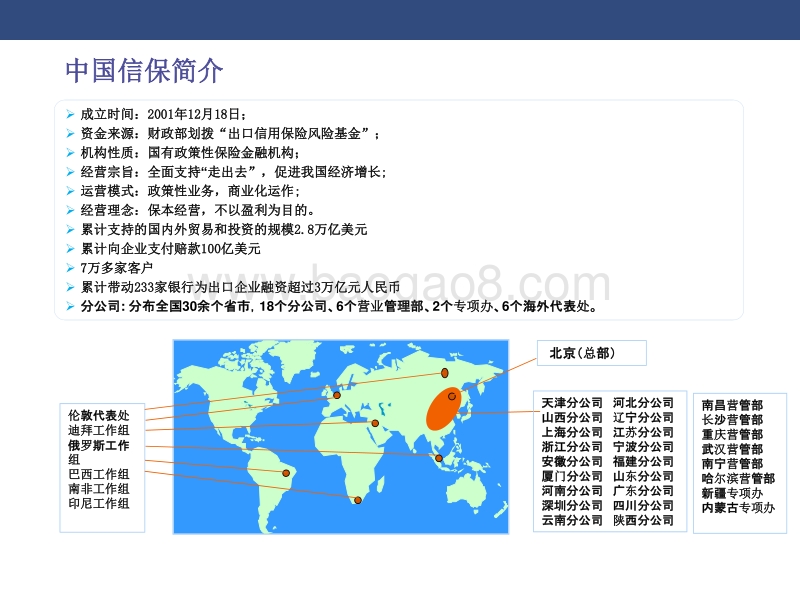Click the Russia marker dot on map
This screenshot has height=600, width=800.
click(444, 373)
